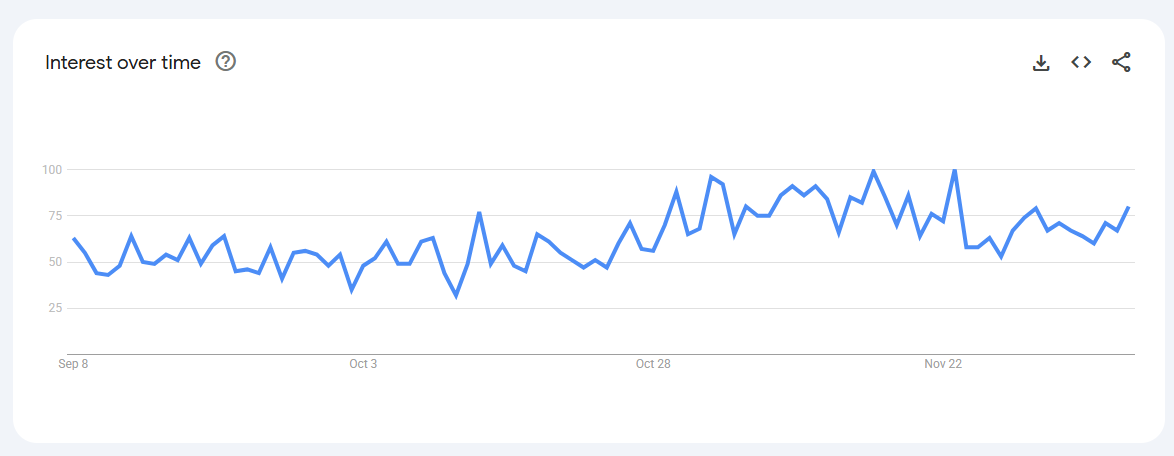The width and height of the screenshot is (1174, 456).
Task: Click the line point directly above Oct 3
Action: pyautogui.click(x=363, y=266)
